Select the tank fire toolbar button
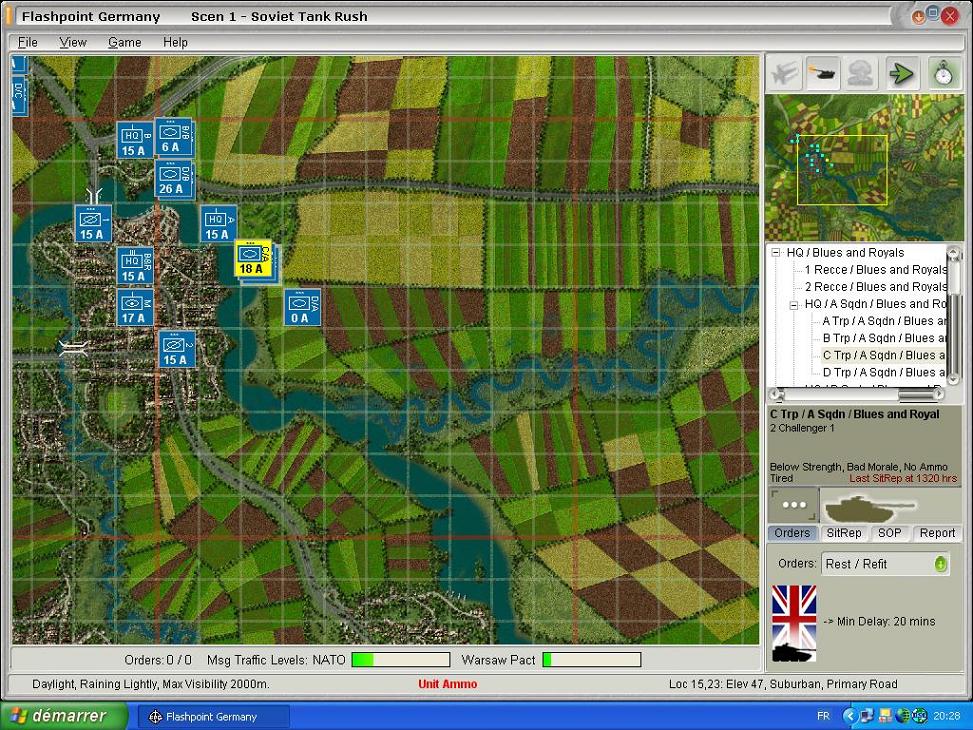Screen dimensions: 973x730 coord(823,73)
